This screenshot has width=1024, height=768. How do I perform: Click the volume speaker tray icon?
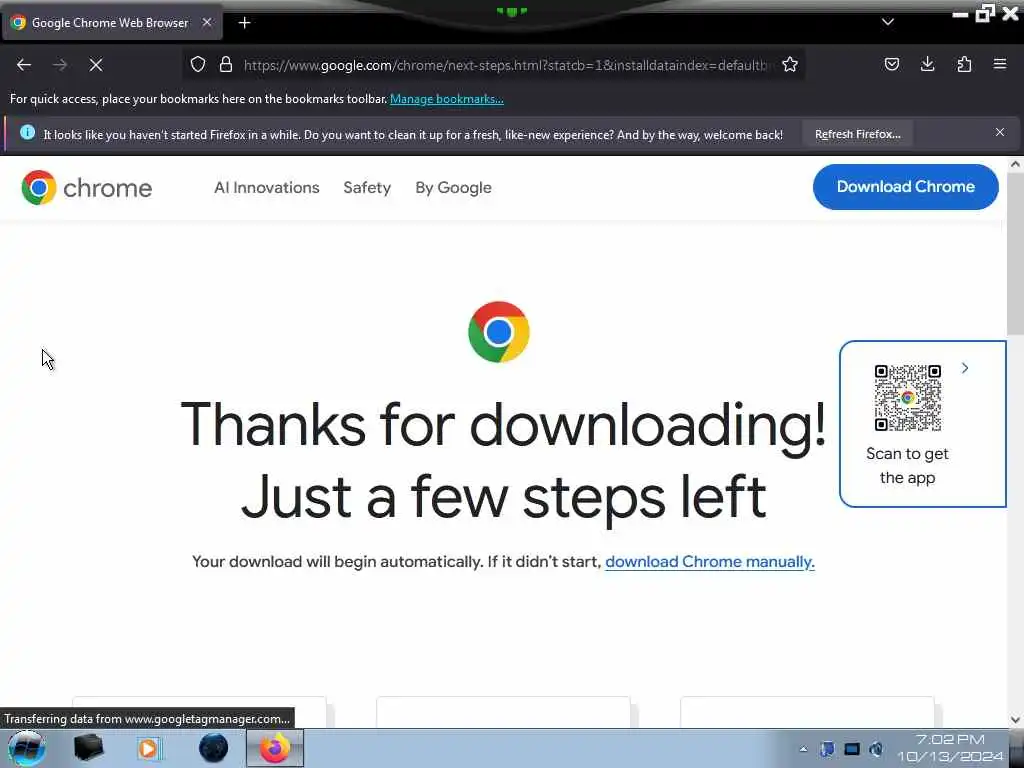coord(876,749)
